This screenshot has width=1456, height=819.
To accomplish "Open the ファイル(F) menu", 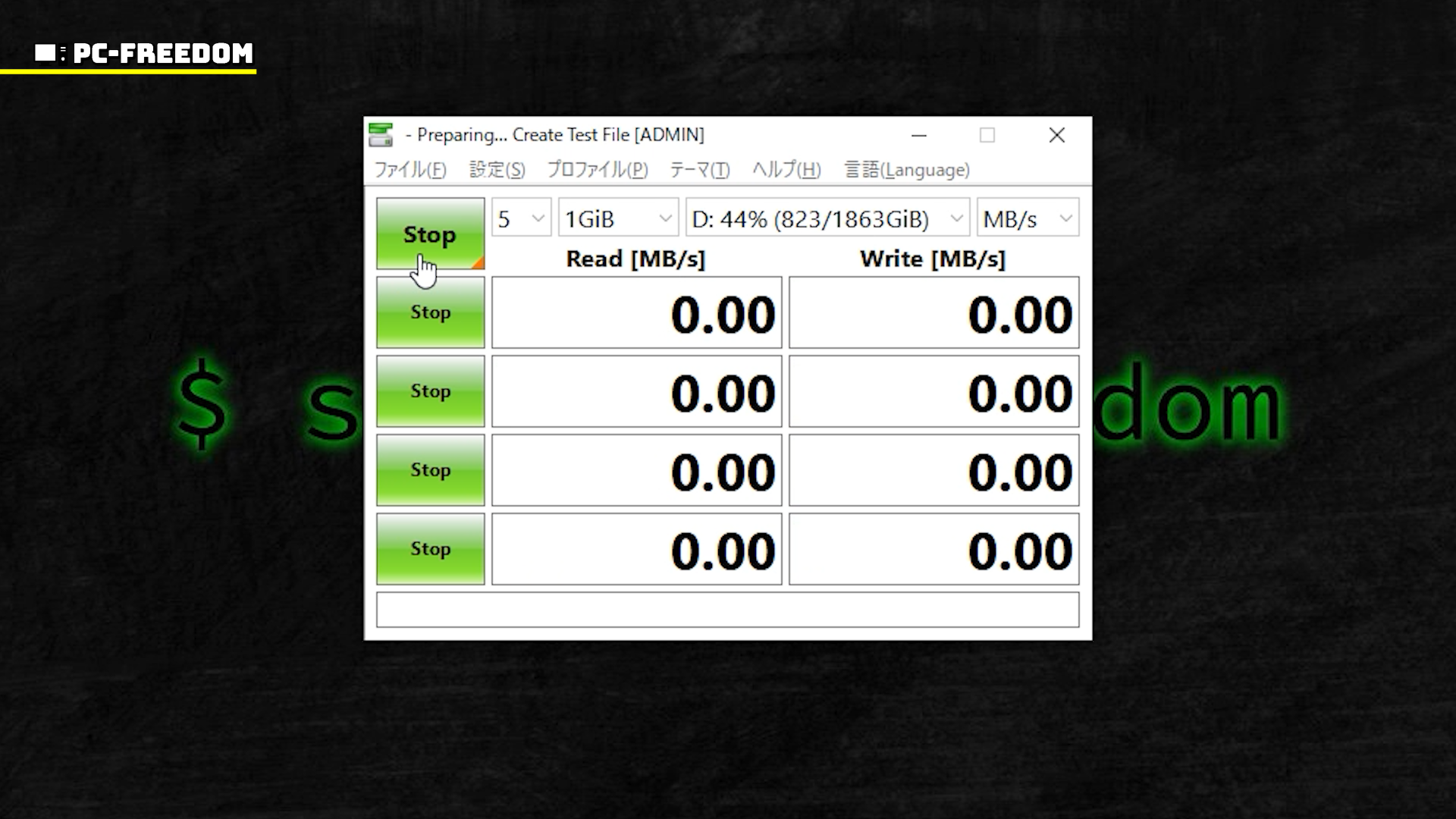I will (x=410, y=170).
